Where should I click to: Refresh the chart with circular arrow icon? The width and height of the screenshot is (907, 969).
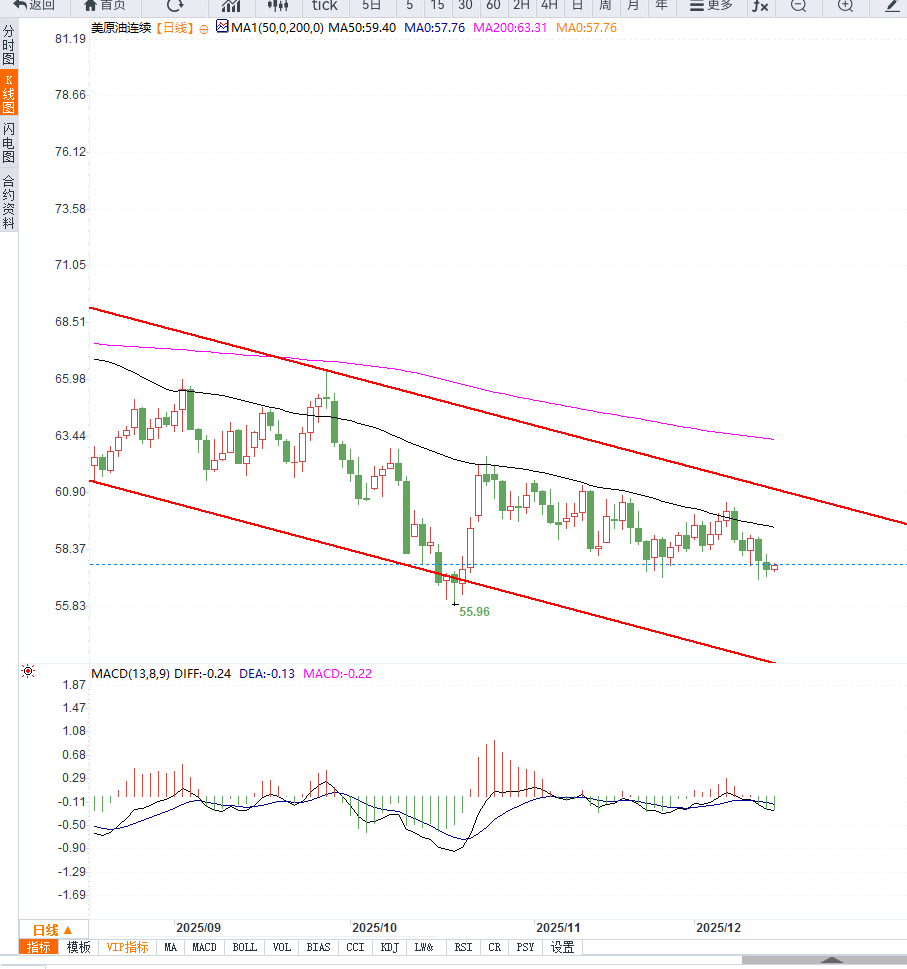click(175, 6)
